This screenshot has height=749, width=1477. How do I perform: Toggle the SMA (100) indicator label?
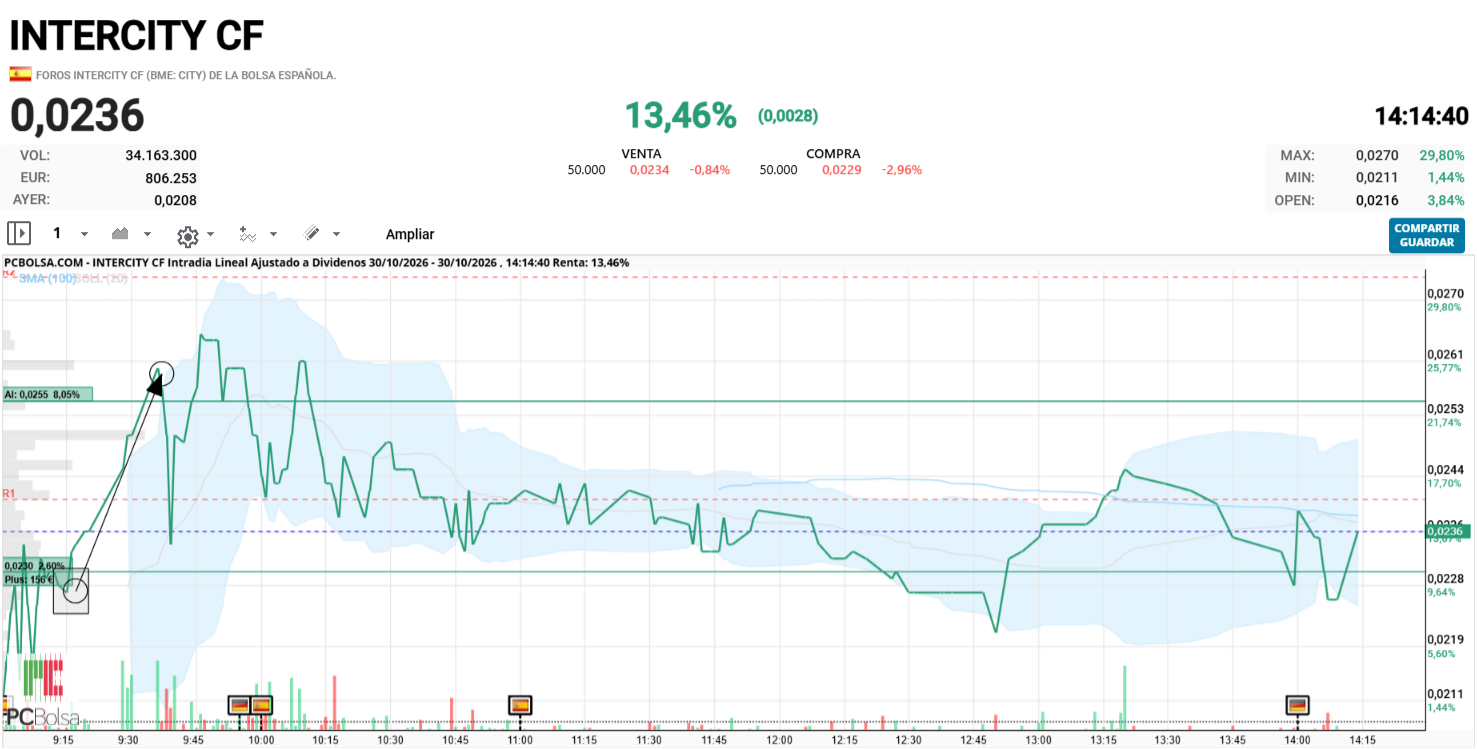pos(46,278)
